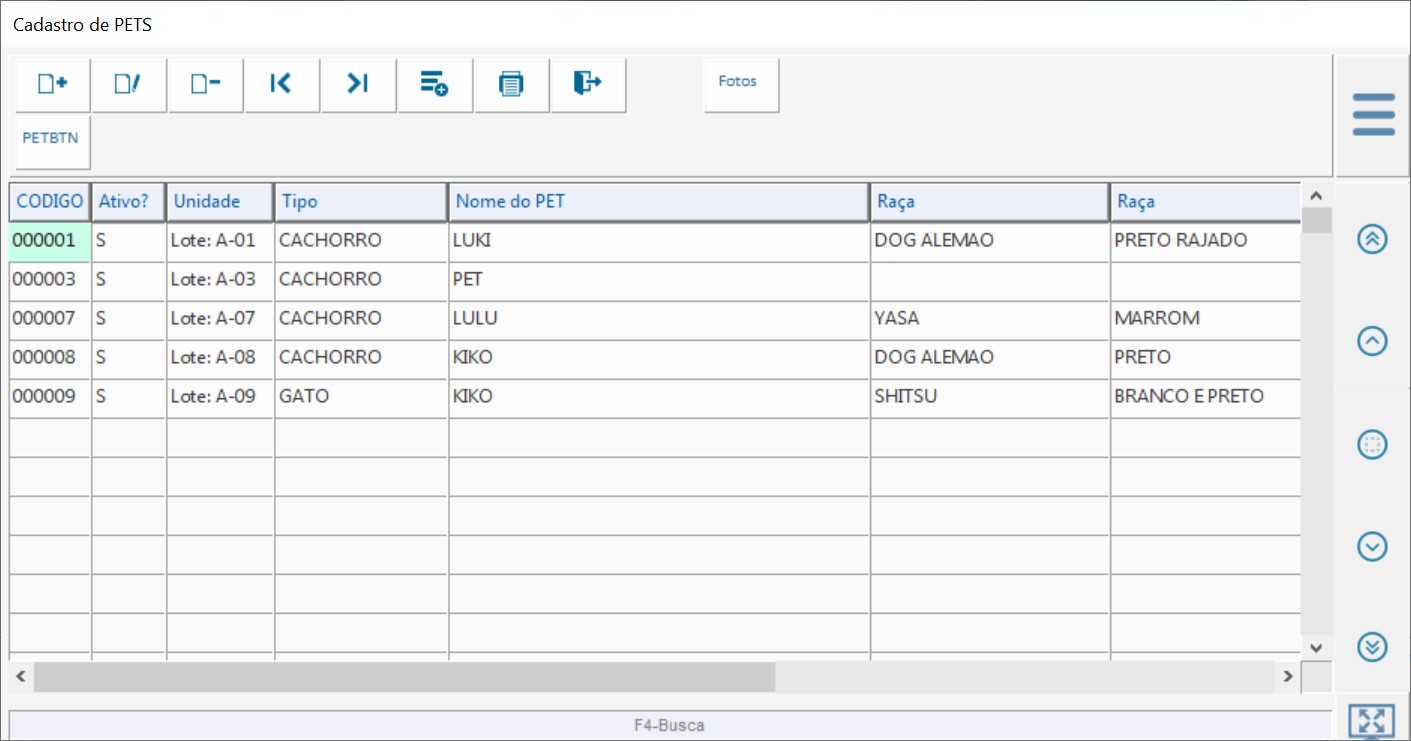Click the print icon in toolbar
The height and width of the screenshot is (741, 1411).
[512, 85]
